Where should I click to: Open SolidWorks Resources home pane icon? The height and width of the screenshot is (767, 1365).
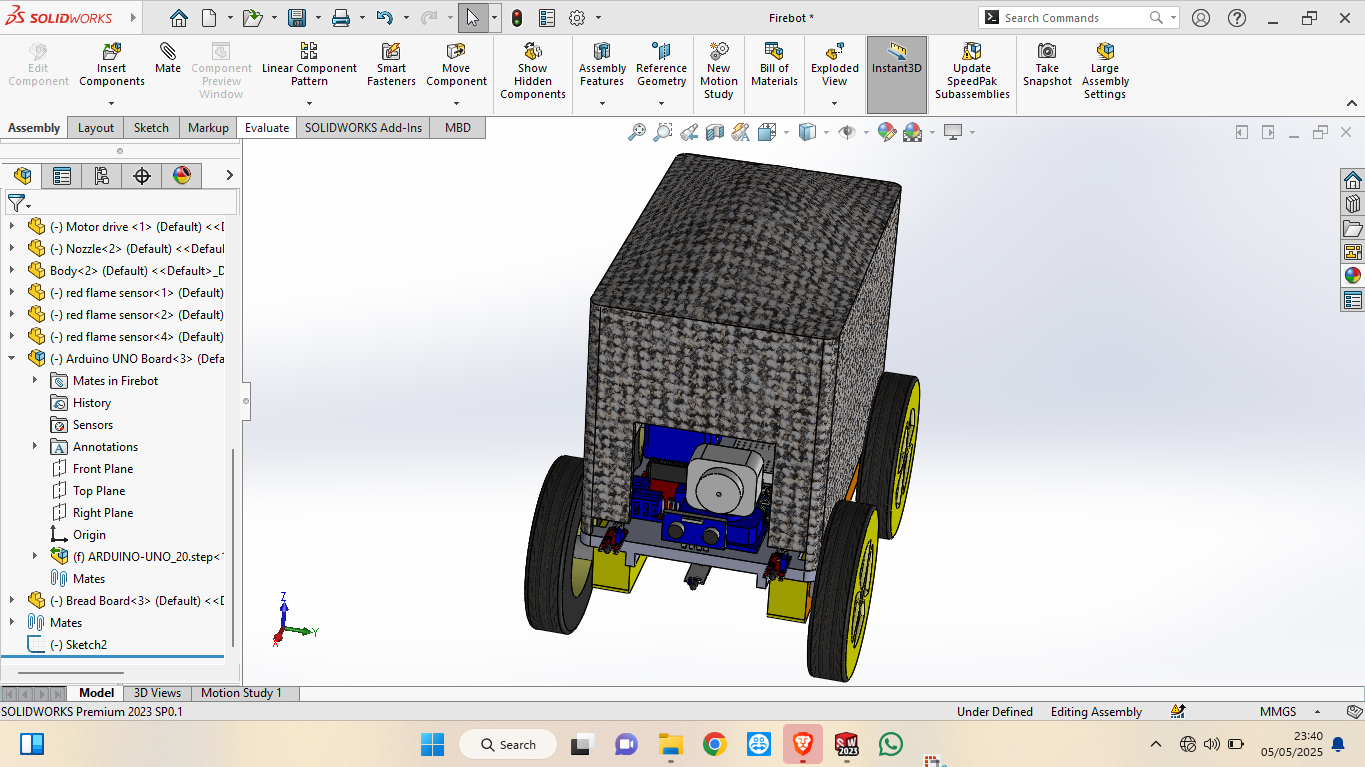tap(1353, 180)
